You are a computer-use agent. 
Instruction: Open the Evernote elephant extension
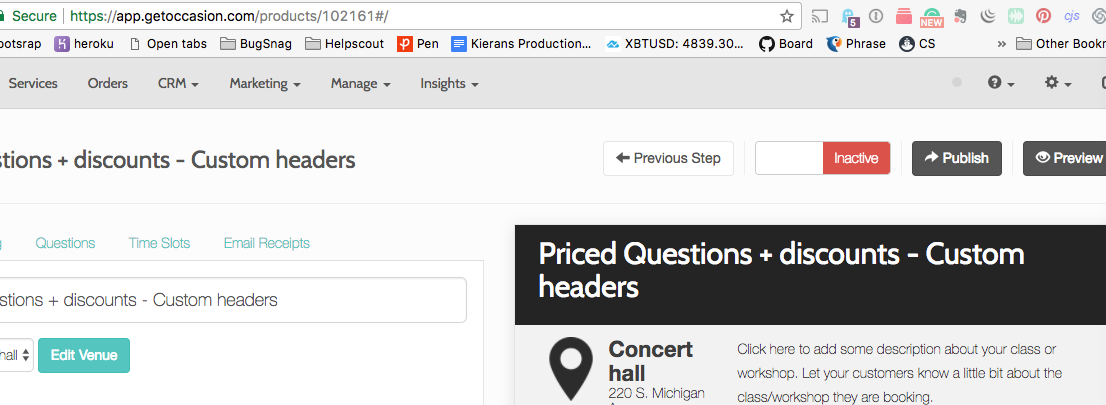(959, 16)
